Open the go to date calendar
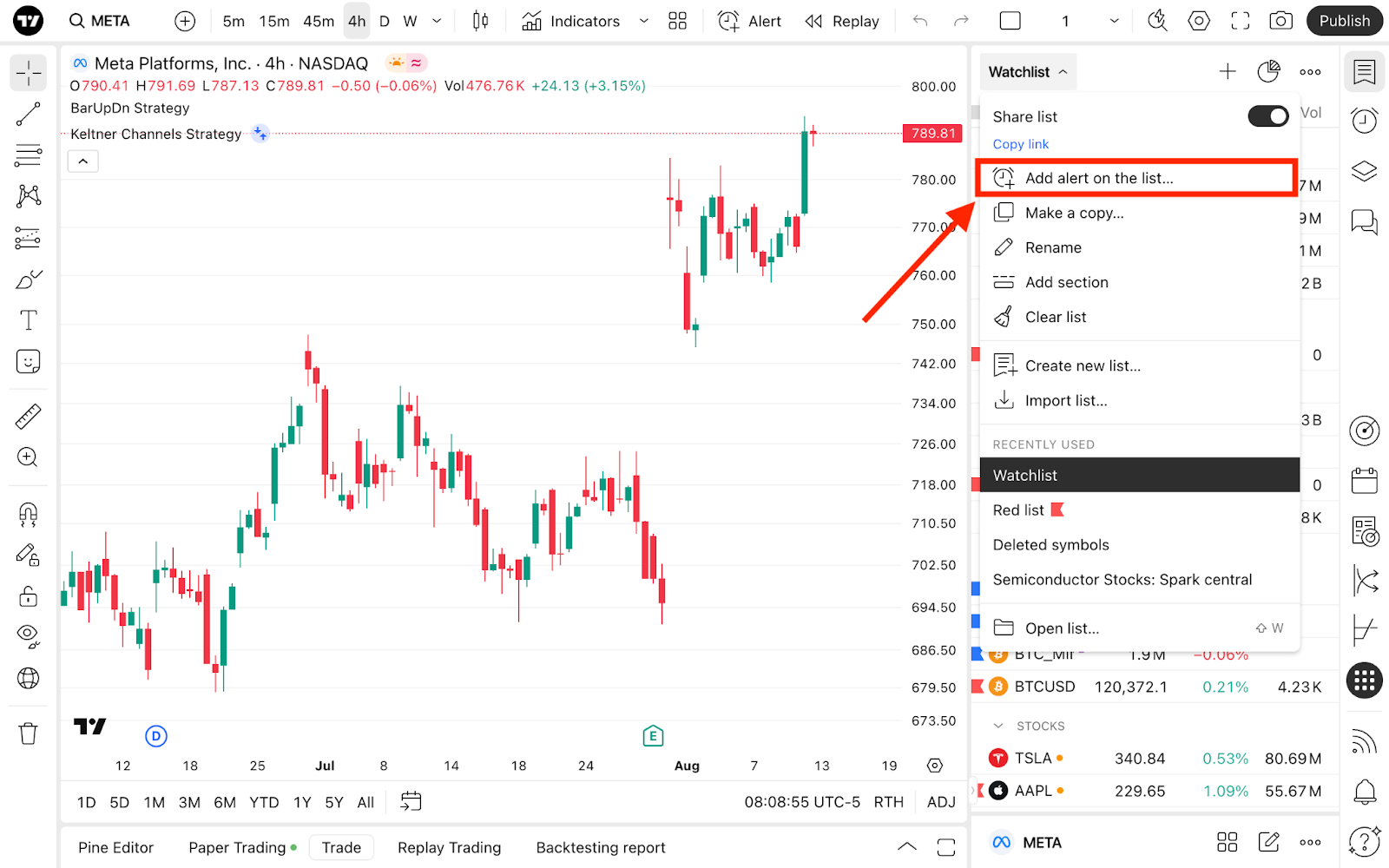1389x868 pixels. coord(411,801)
